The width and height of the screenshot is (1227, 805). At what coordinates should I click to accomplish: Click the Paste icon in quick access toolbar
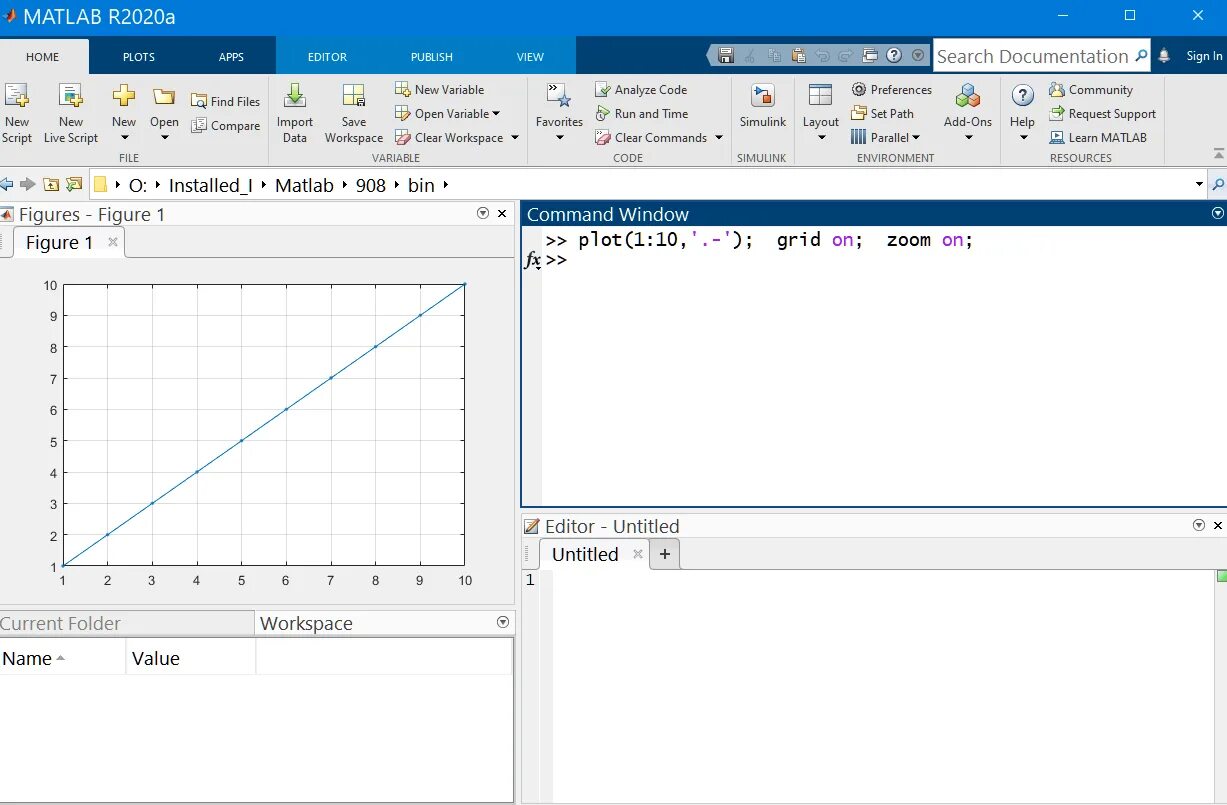pos(798,56)
